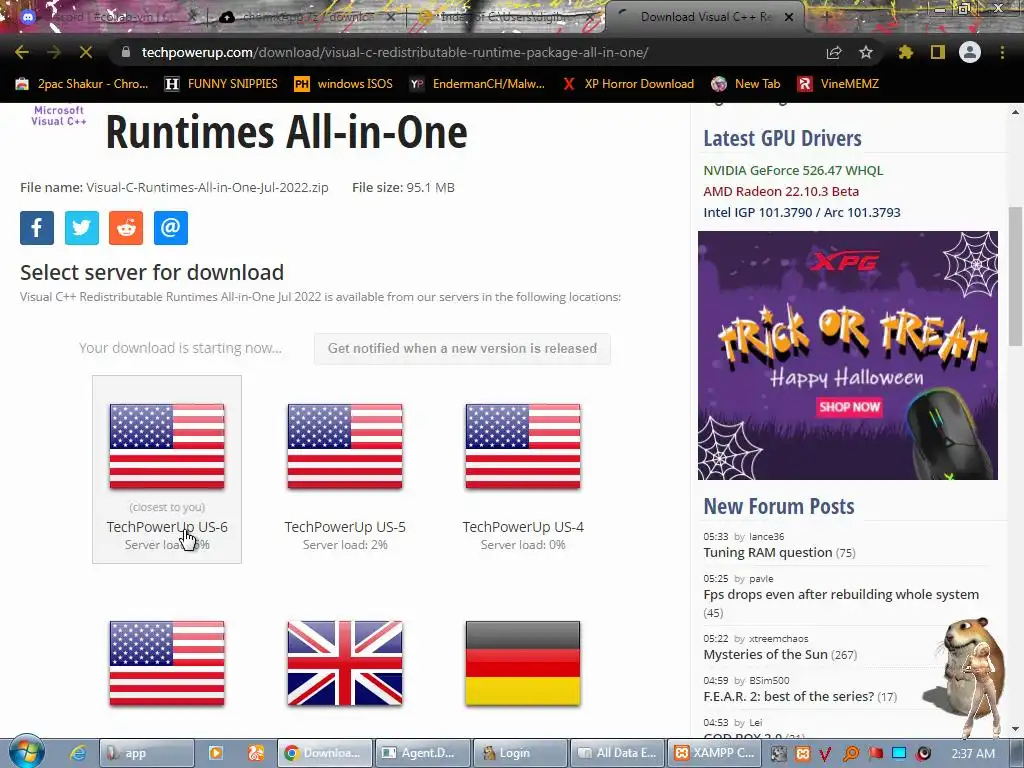
Task: Open EndermanCH/Malw... bookmark
Action: [x=477, y=84]
